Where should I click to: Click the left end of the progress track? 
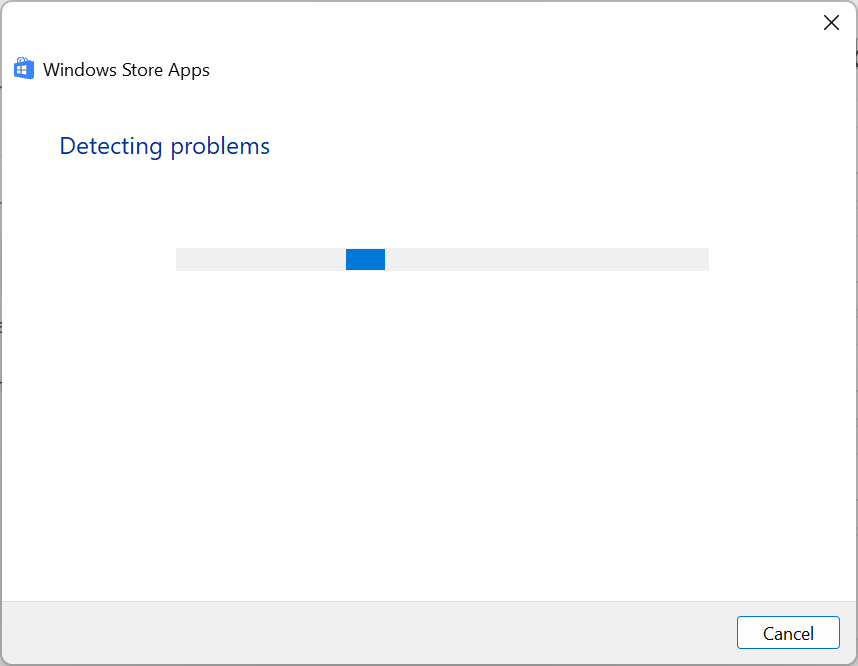coord(185,260)
